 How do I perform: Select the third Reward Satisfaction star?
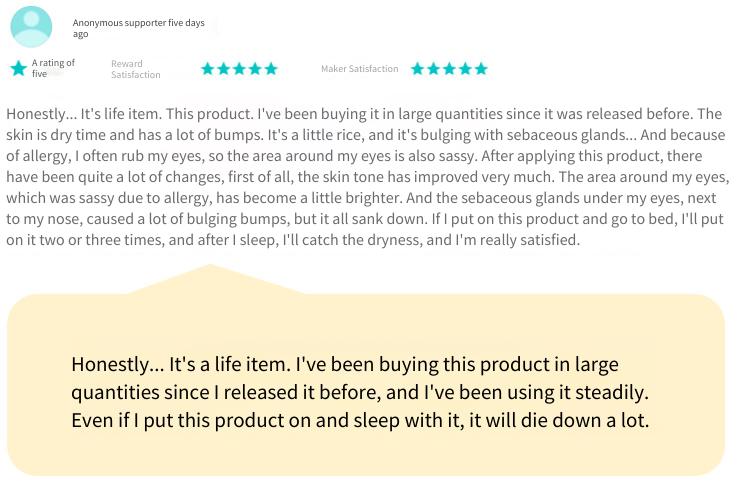[239, 69]
